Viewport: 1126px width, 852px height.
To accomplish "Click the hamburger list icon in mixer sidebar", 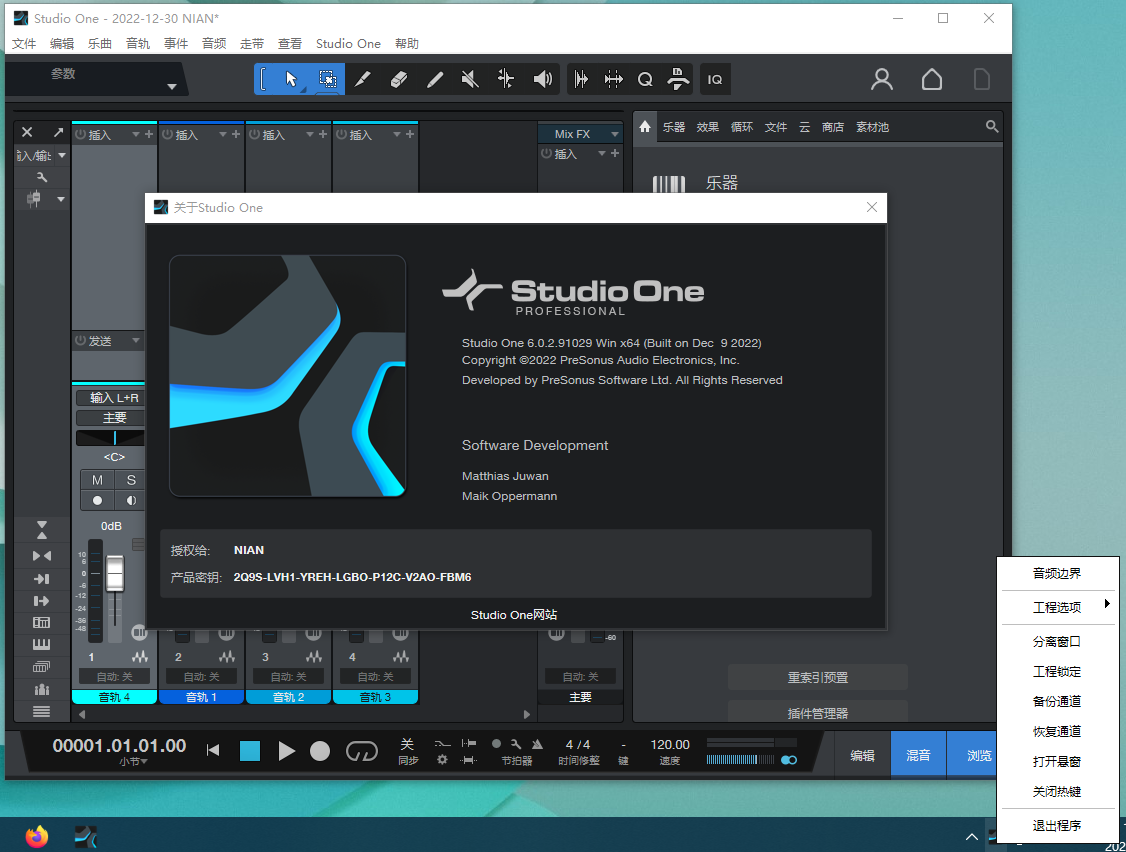I will pos(42,711).
